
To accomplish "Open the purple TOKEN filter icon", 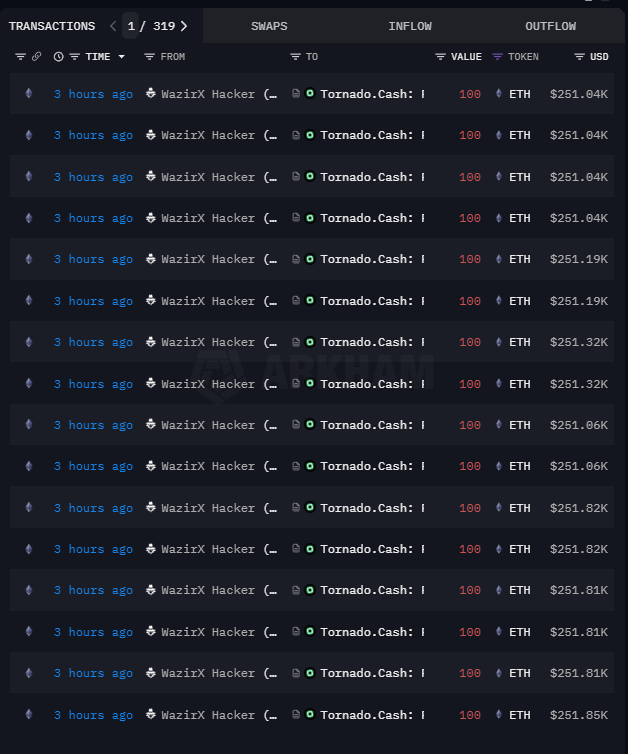I will pos(497,57).
